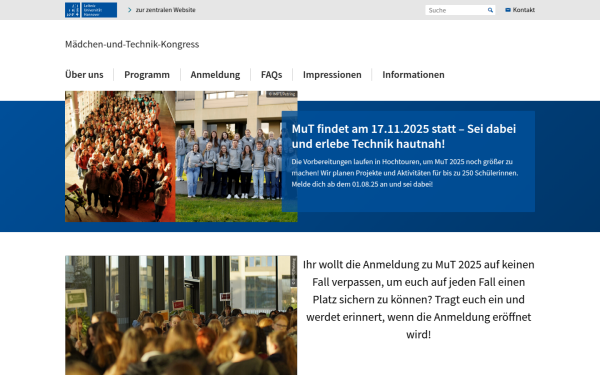Open the FAQs menu item
Screen dimensions: 600x375
coord(272,75)
